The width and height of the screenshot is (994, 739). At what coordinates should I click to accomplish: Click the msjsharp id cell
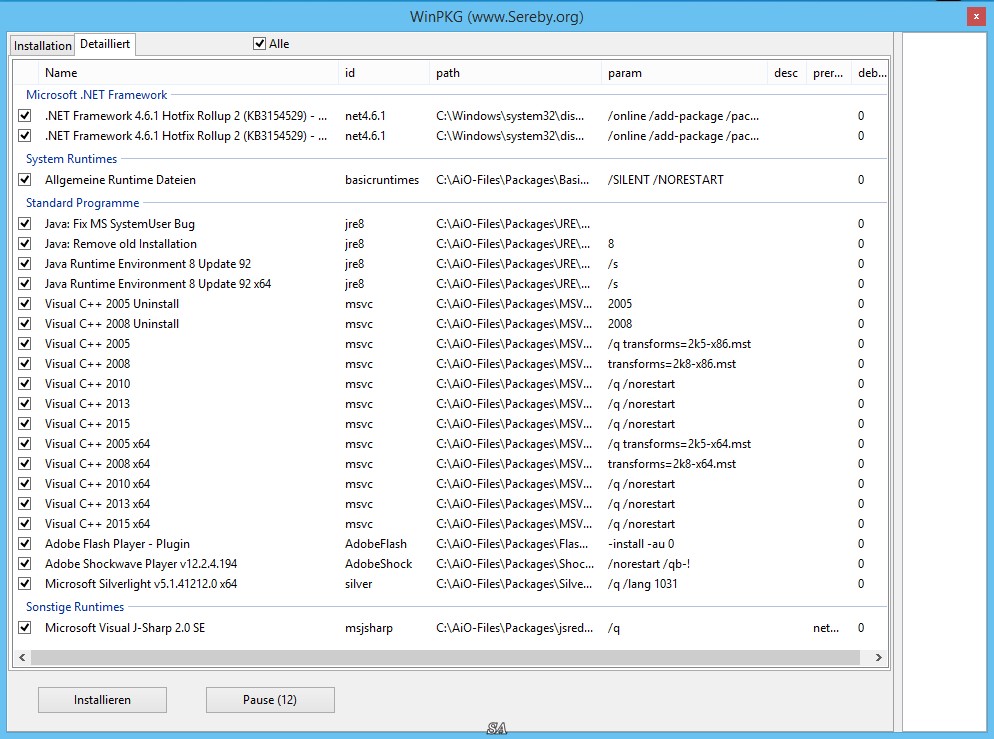coord(369,628)
